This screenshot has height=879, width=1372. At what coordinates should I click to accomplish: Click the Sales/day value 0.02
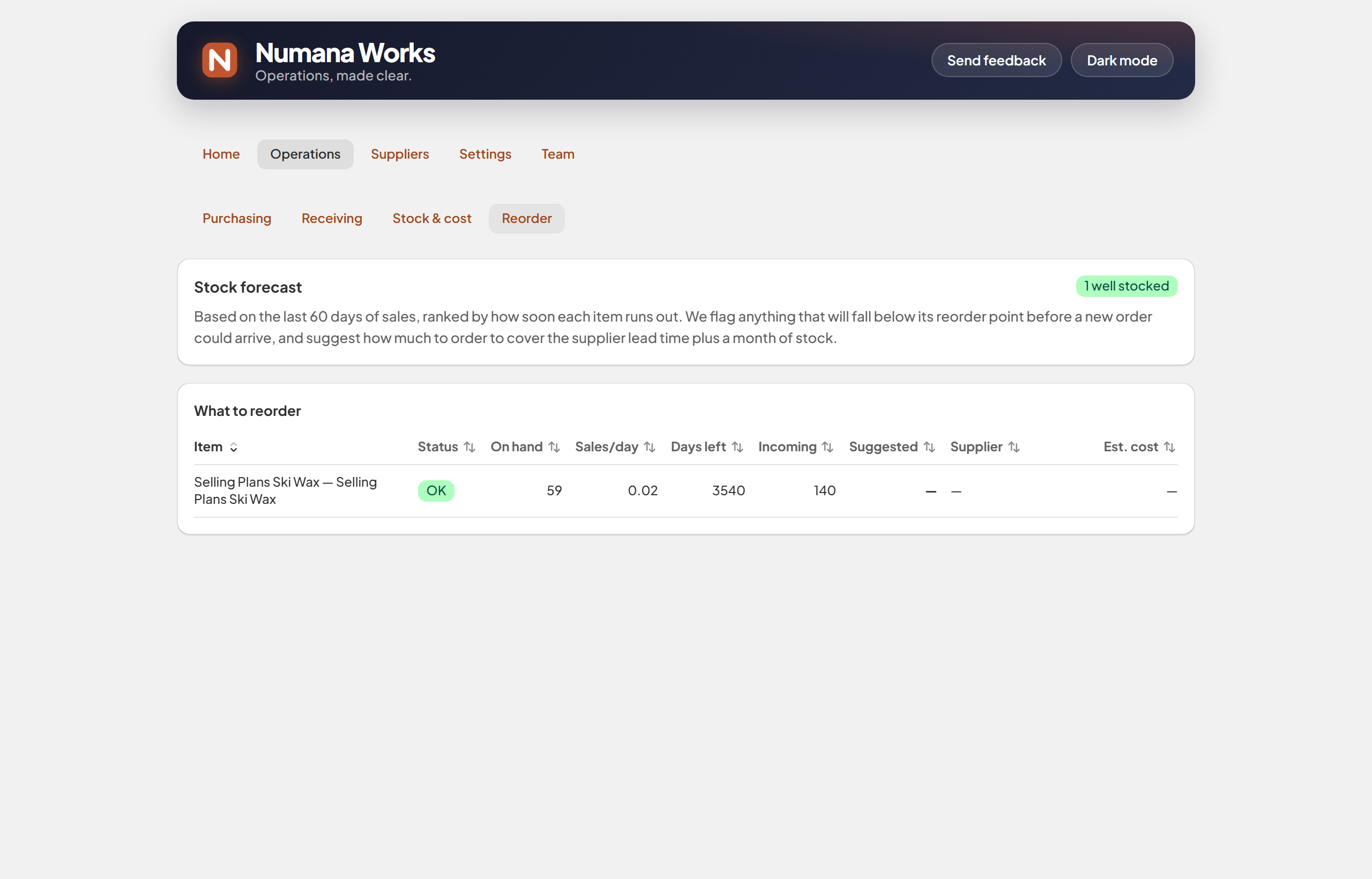643,491
